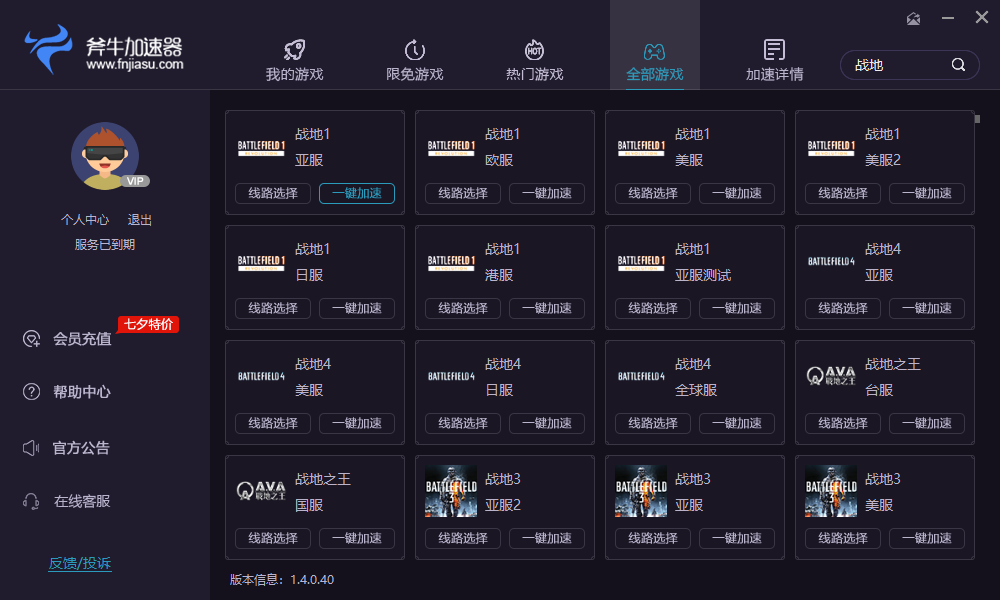1000x600 pixels.
Task: Open 会员充值 from sidebar
Action: click(x=82, y=339)
